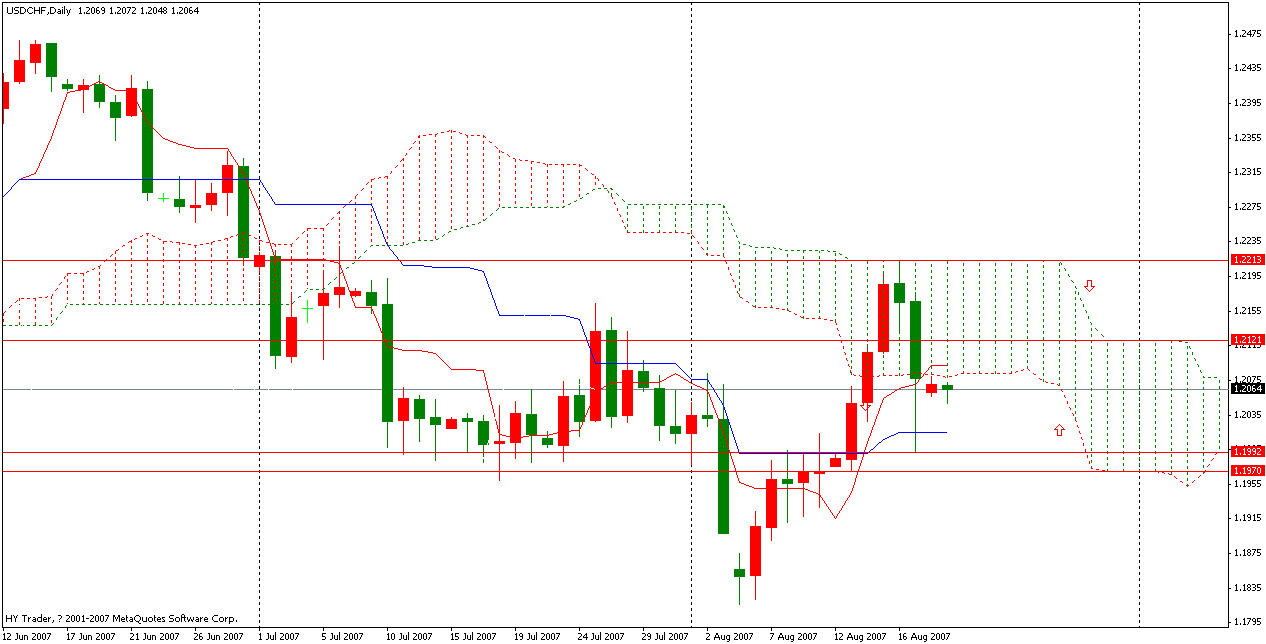Click the 5 Jul 2007 date label
Viewport: 1266px width, 644px height.
[343, 636]
